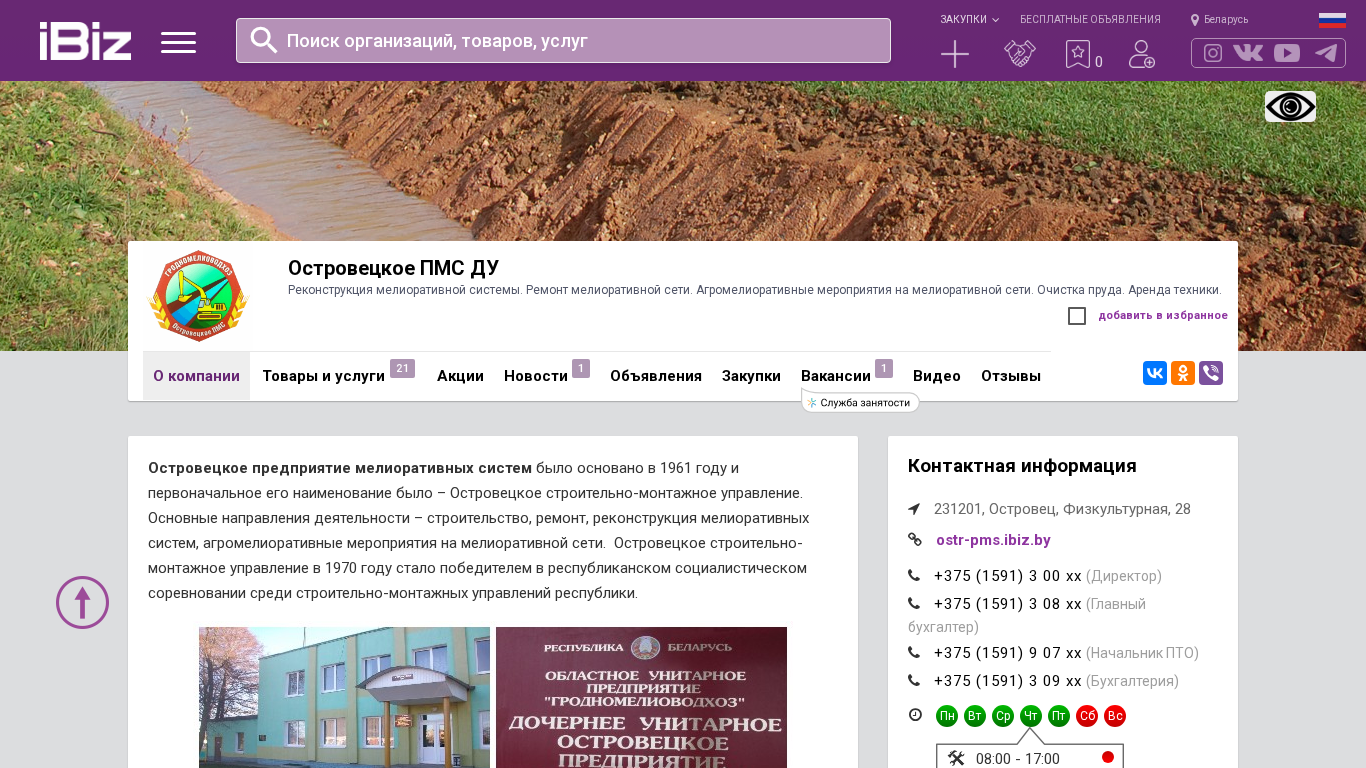Open the Instagram icon in header

[1213, 53]
